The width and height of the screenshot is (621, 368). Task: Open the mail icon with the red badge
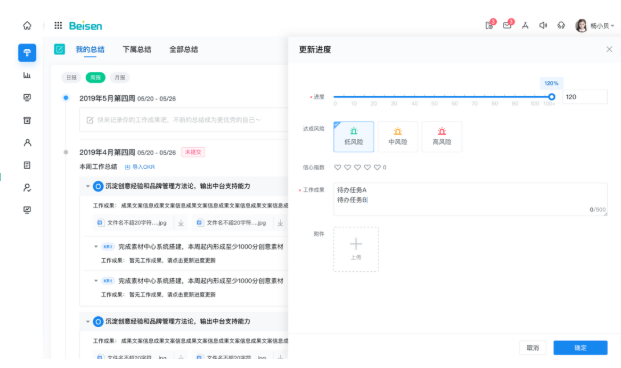(508, 25)
